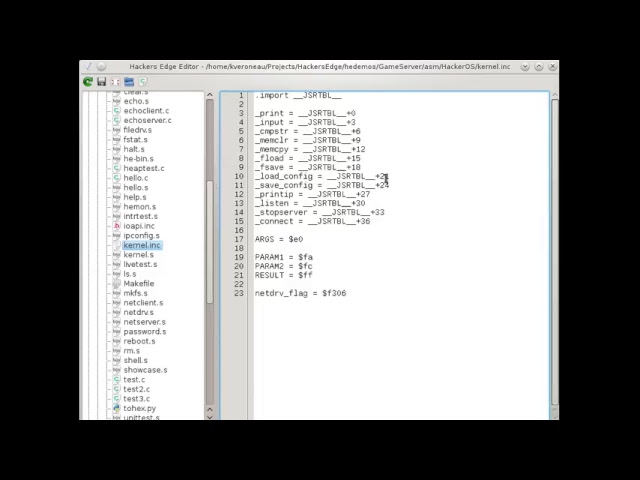Viewport: 640px width, 480px height.
Task: Click the red dotted grid toolbar icon
Action: tap(116, 82)
